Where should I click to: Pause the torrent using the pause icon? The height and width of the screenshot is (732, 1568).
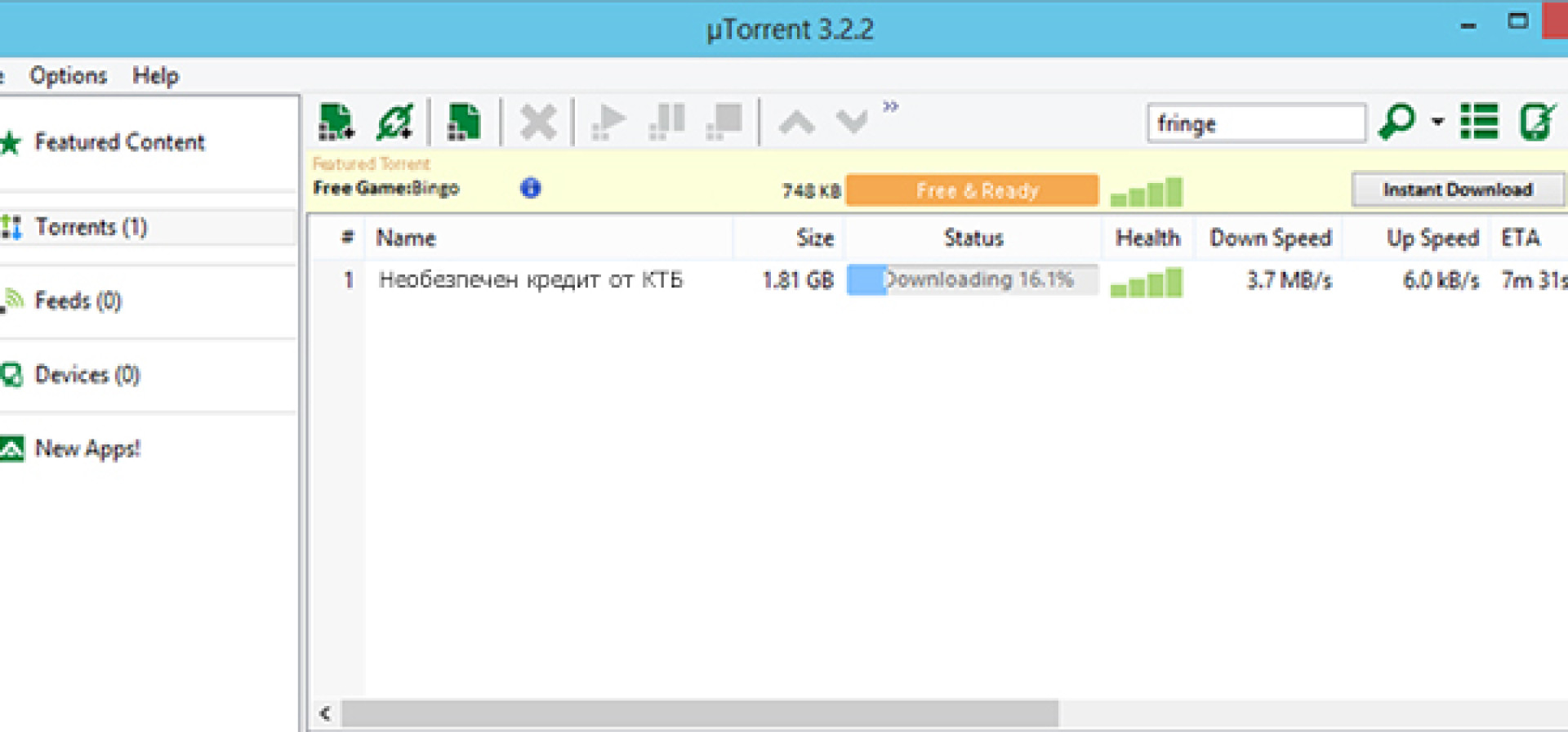667,123
